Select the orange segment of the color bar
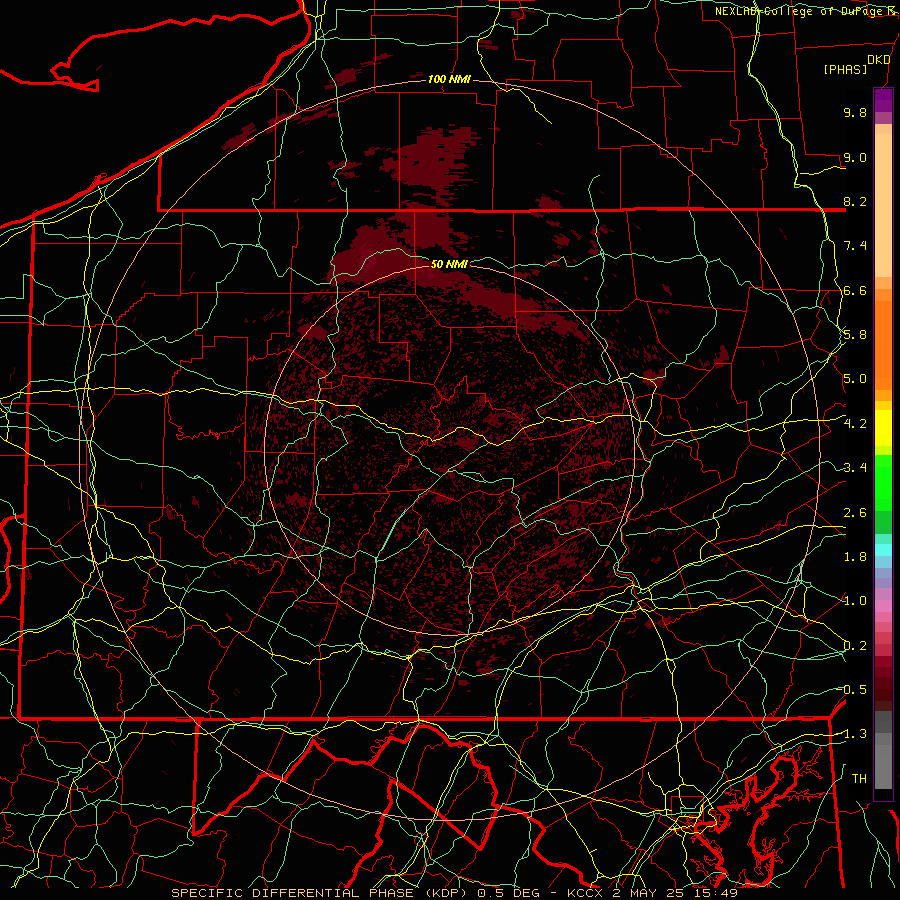This screenshot has height=900, width=900. 883,344
